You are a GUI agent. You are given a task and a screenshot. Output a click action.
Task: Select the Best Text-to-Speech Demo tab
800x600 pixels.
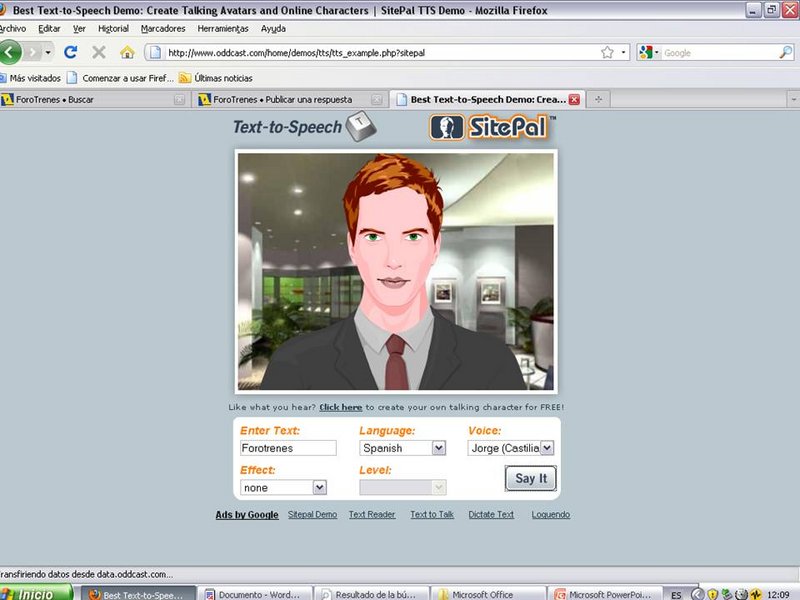481,99
